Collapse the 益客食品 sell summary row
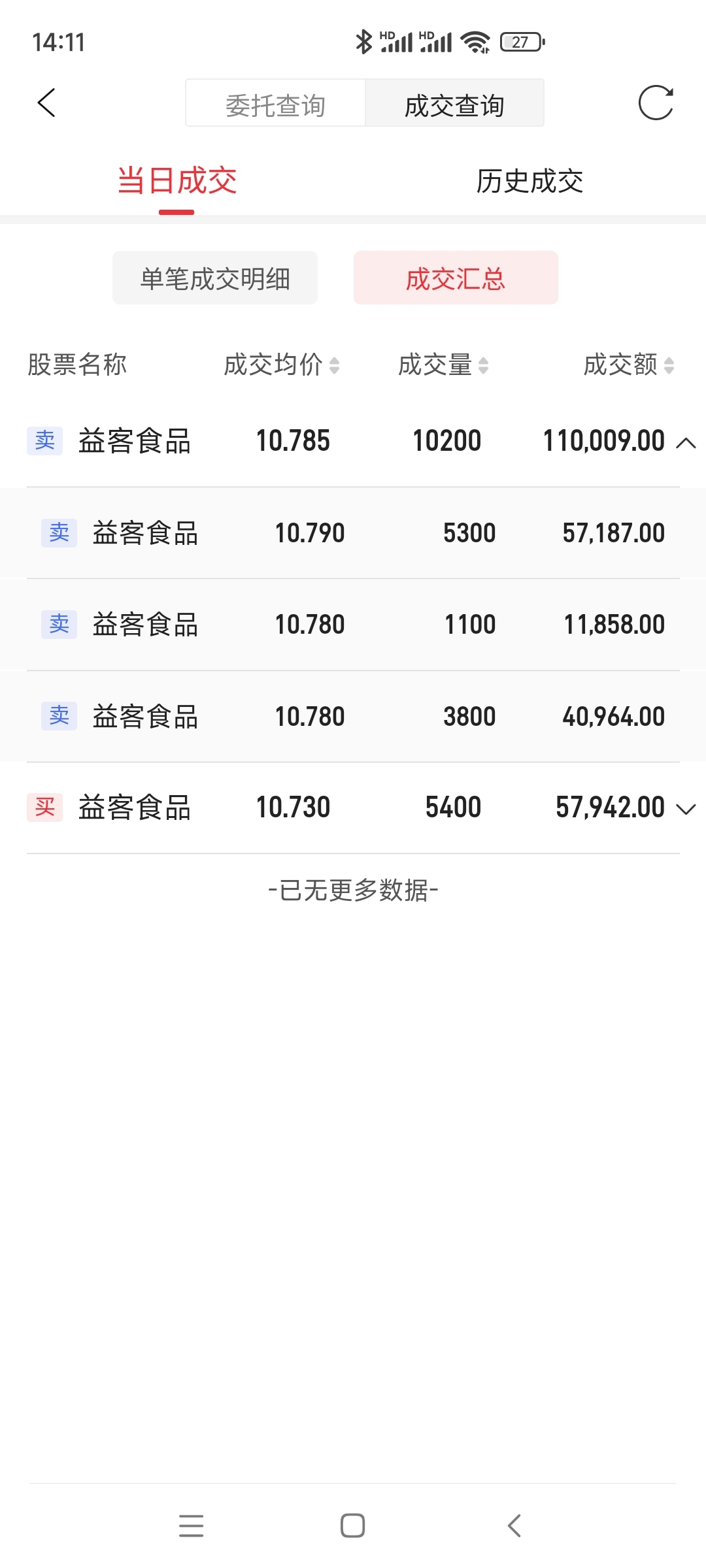 [686, 442]
